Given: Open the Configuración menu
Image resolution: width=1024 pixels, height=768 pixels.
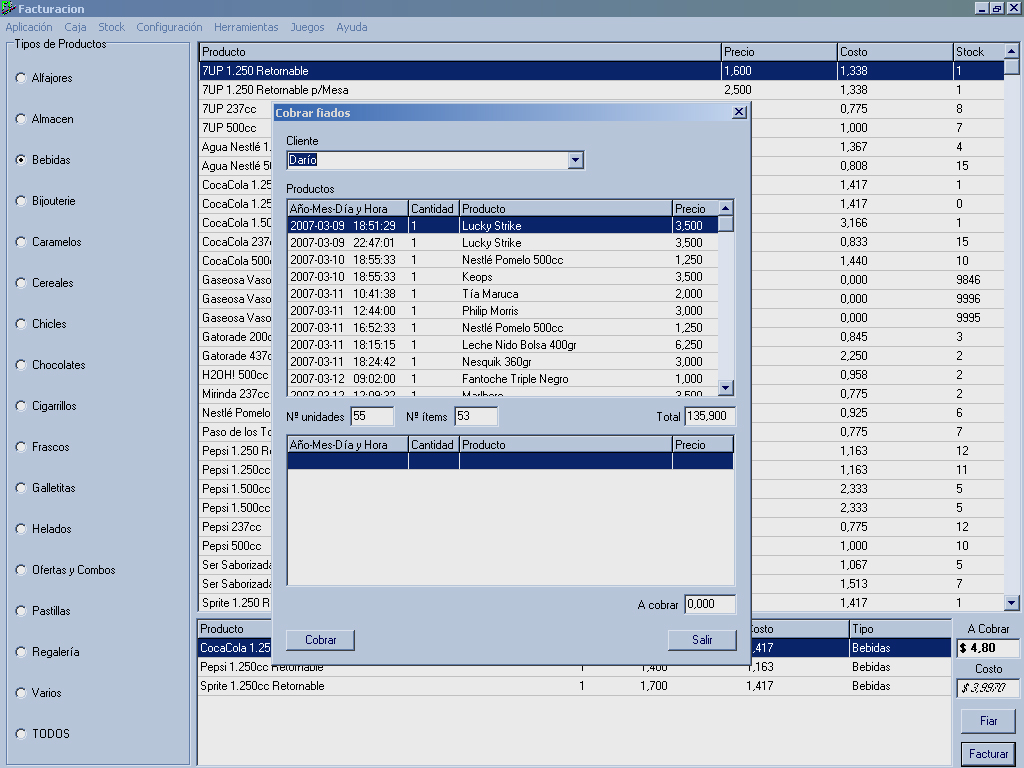Looking at the screenshot, I should point(169,27).
